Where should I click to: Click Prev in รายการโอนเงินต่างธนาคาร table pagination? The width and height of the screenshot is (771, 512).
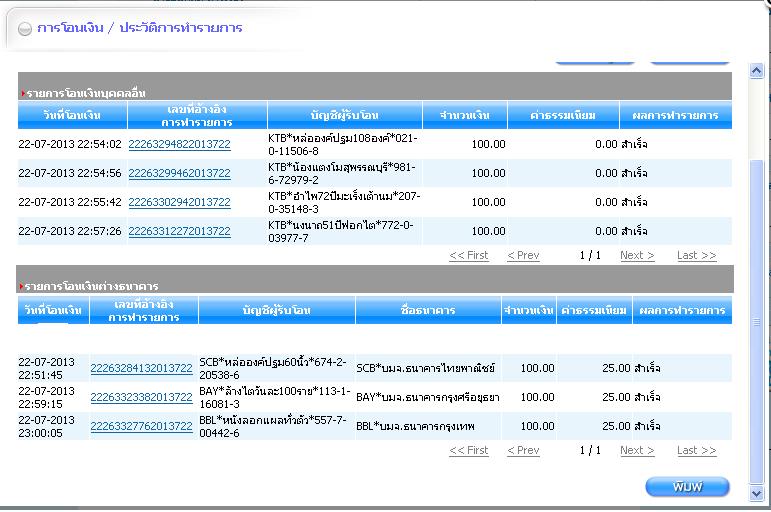pos(523,451)
